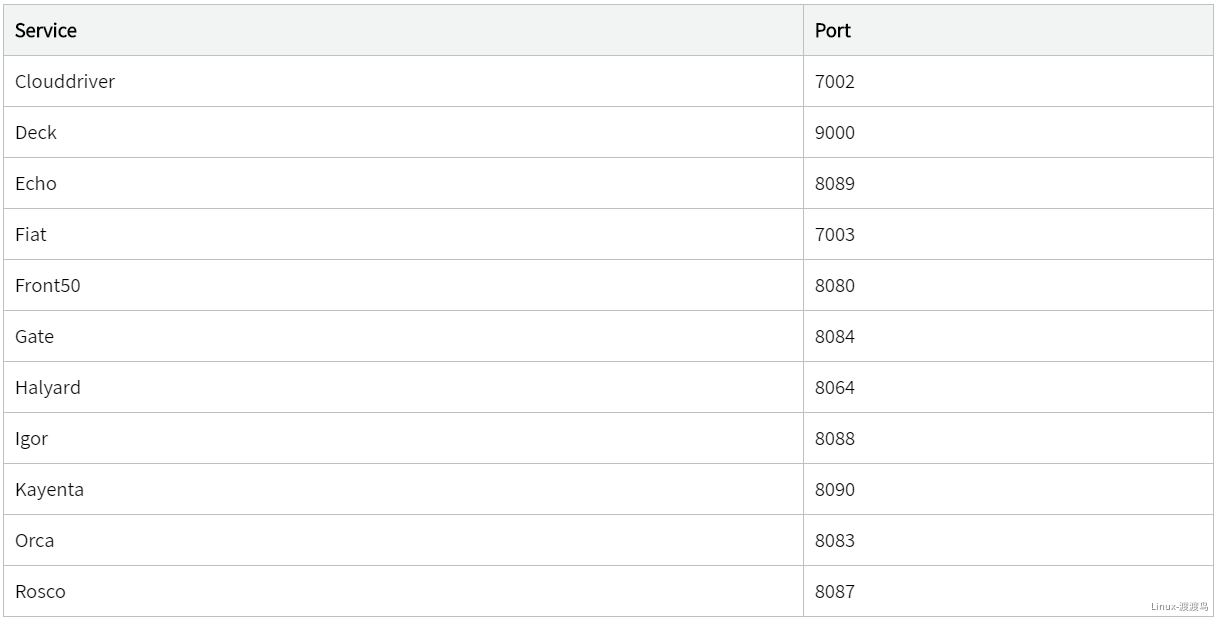Click the Port column header
The image size is (1217, 620).
click(833, 31)
